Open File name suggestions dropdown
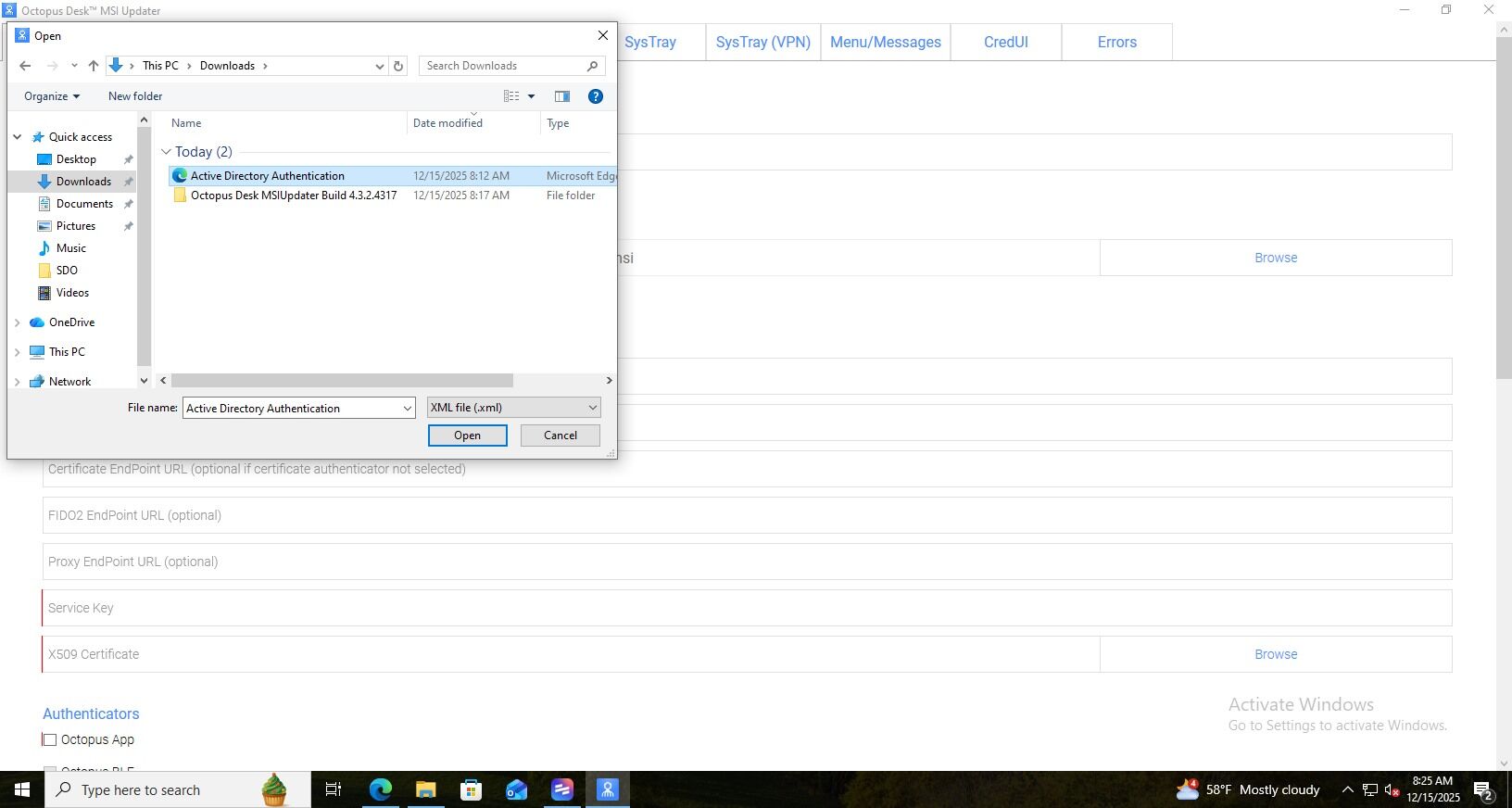Viewport: 1512px width, 808px height. (x=407, y=409)
